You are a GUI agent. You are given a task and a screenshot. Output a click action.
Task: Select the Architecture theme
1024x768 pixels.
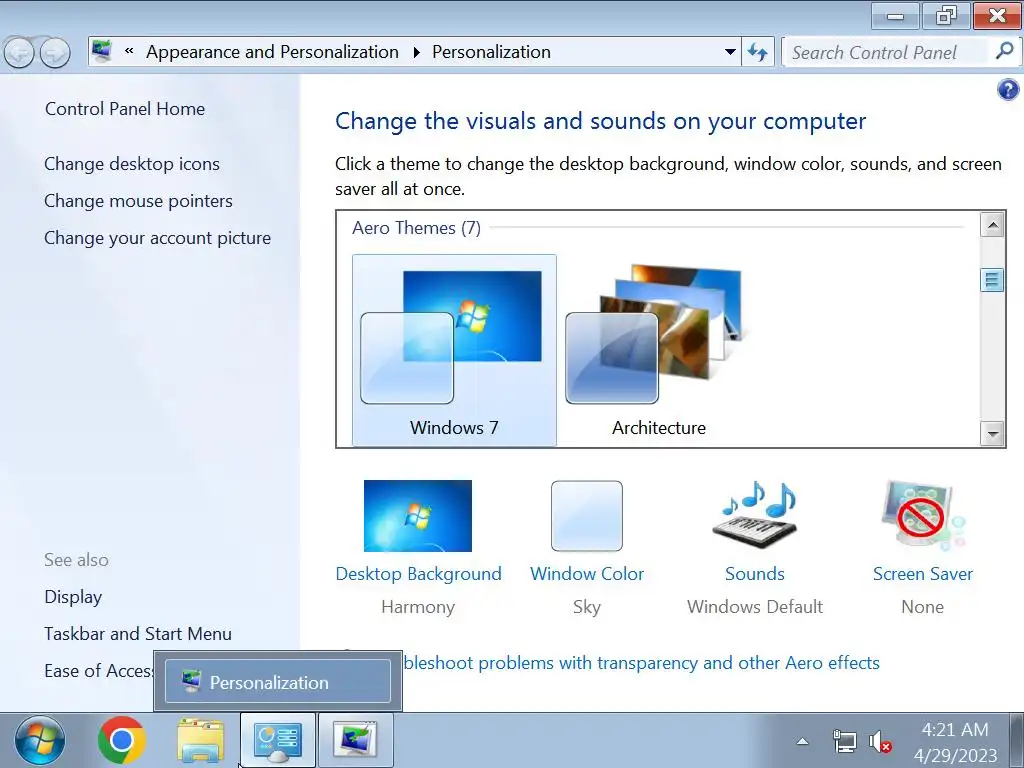[658, 350]
